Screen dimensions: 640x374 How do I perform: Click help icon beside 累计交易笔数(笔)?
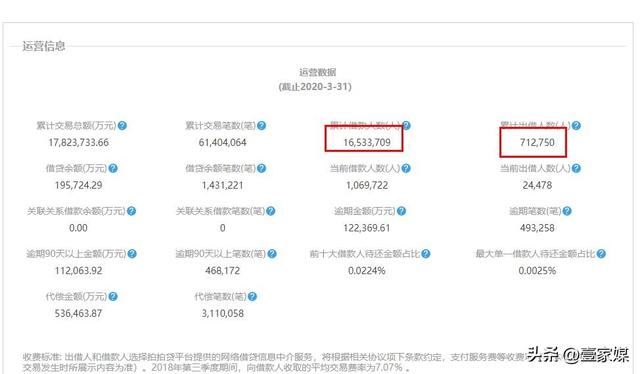(x=262, y=126)
